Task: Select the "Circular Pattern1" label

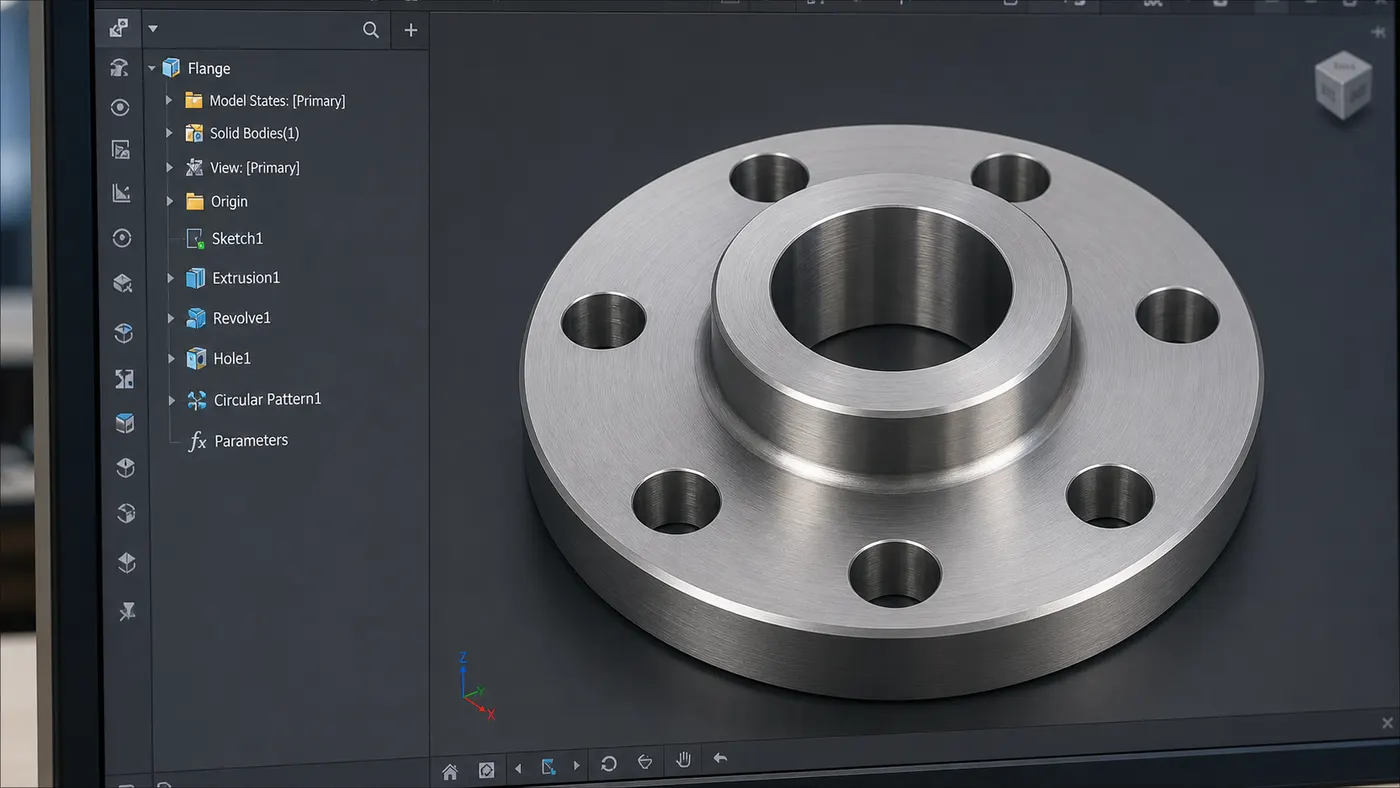Action: [268, 400]
